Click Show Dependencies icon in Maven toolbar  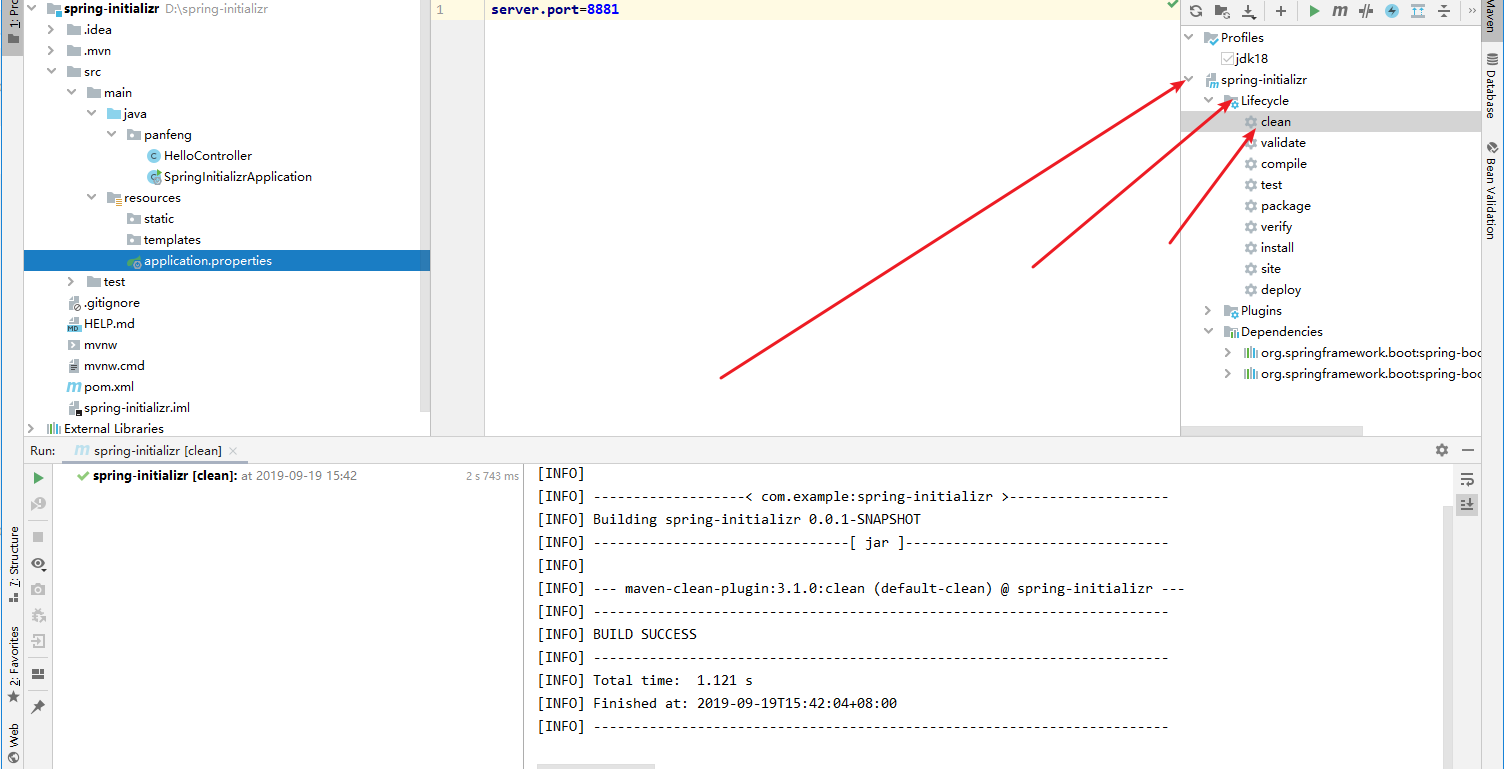[1418, 11]
